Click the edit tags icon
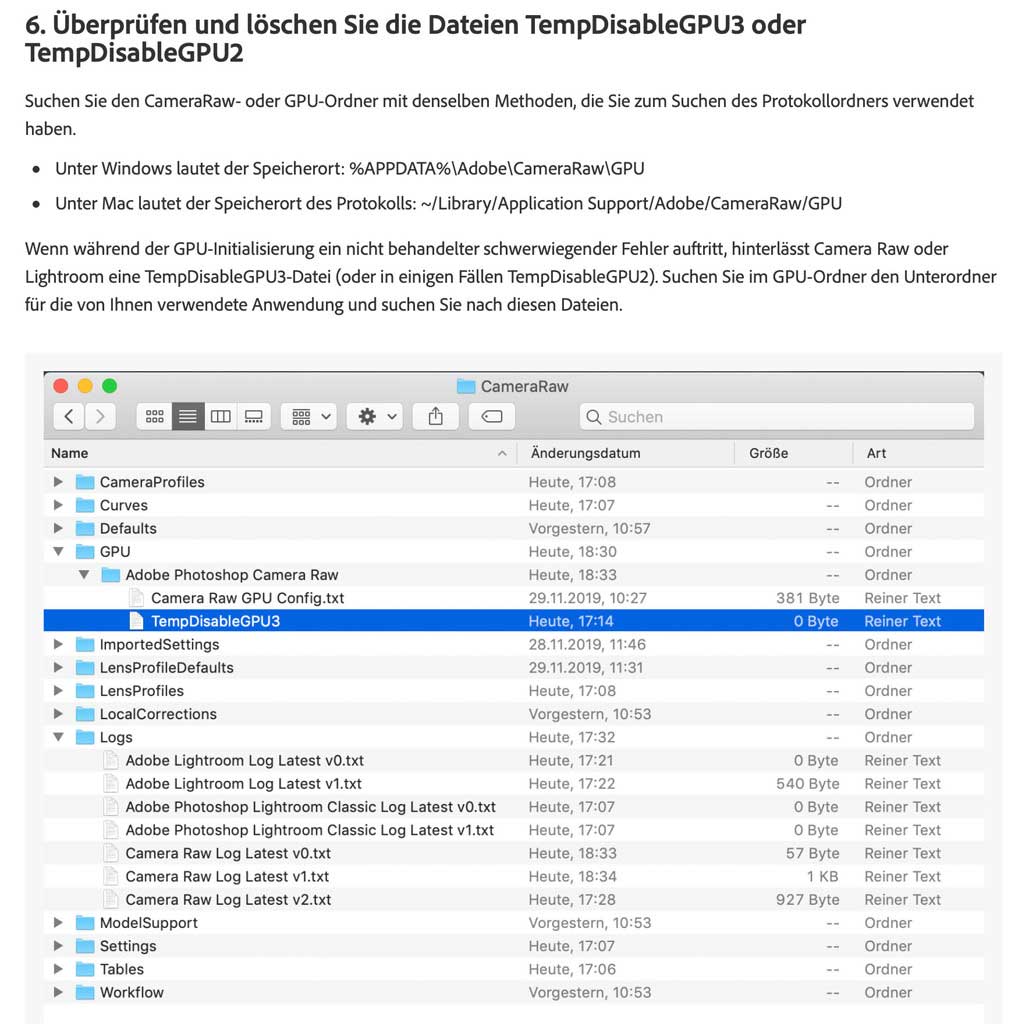The height and width of the screenshot is (1024, 1015). [x=492, y=416]
